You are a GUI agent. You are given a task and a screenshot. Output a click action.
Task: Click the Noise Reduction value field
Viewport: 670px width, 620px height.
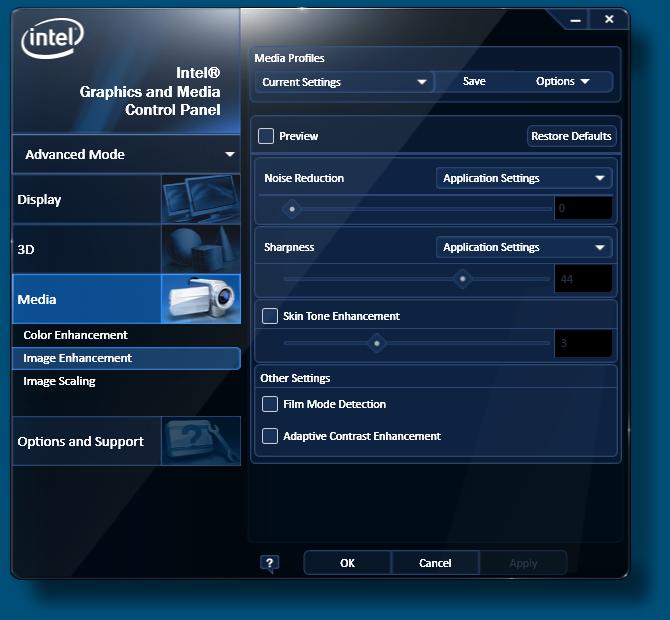click(x=583, y=209)
